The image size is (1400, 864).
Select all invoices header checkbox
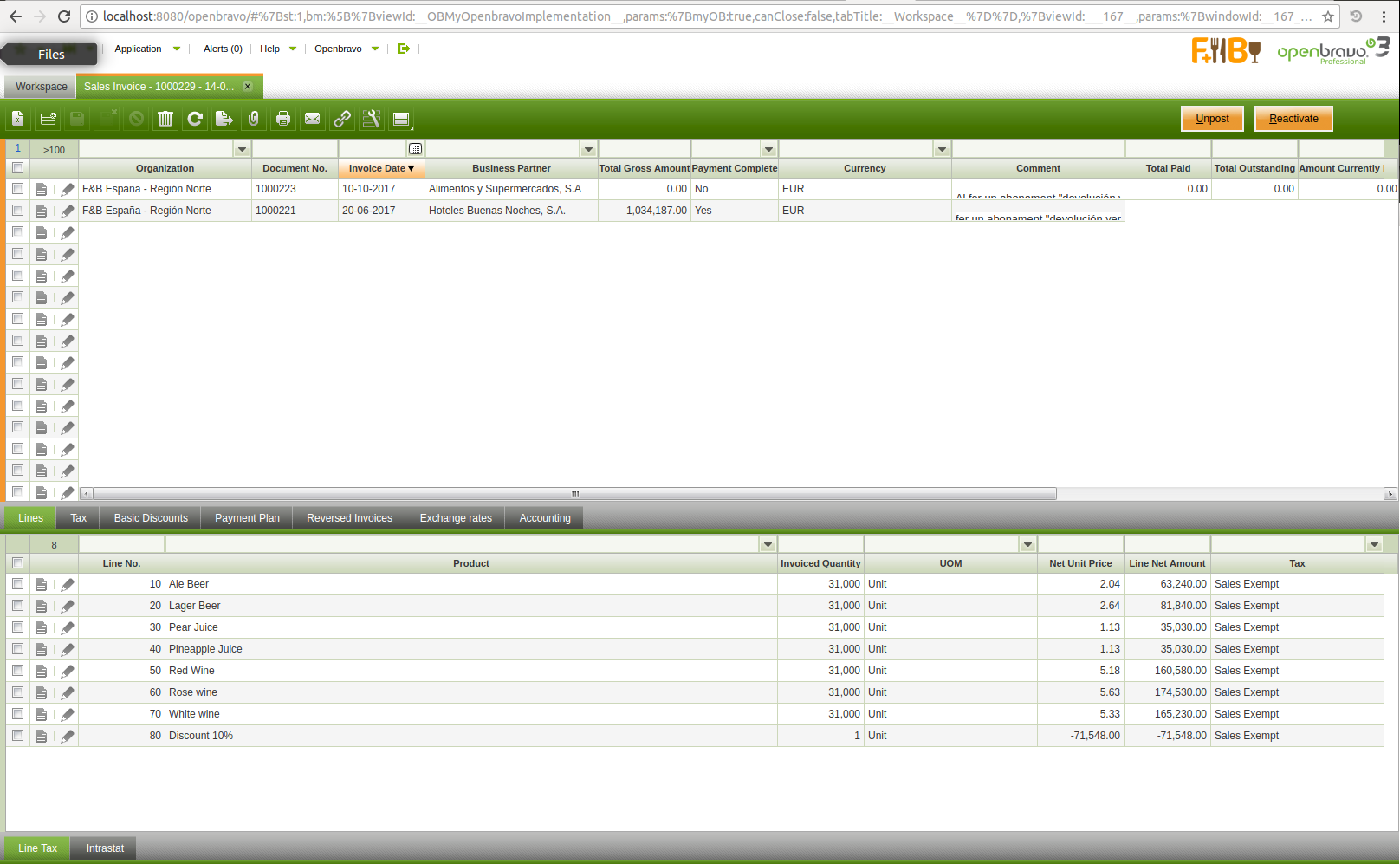[17, 168]
